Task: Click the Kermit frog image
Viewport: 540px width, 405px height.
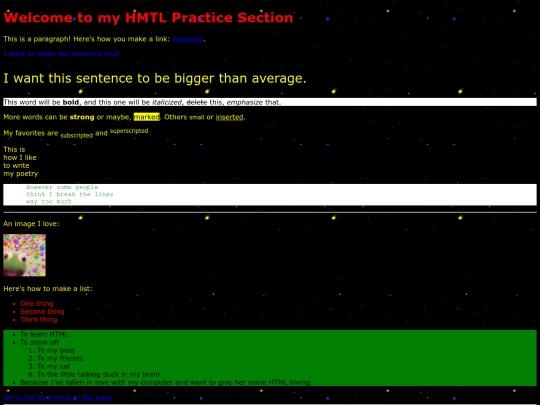Action: click(24, 255)
